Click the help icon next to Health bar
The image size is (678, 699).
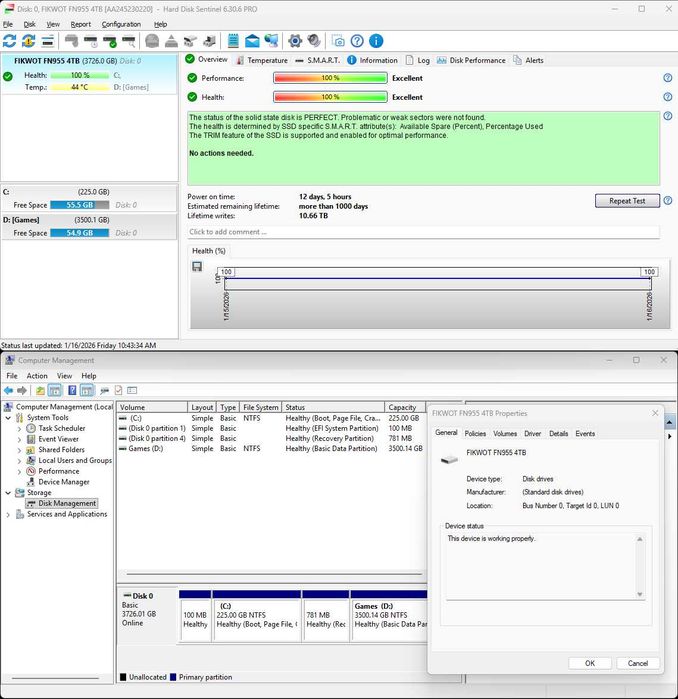pos(667,97)
